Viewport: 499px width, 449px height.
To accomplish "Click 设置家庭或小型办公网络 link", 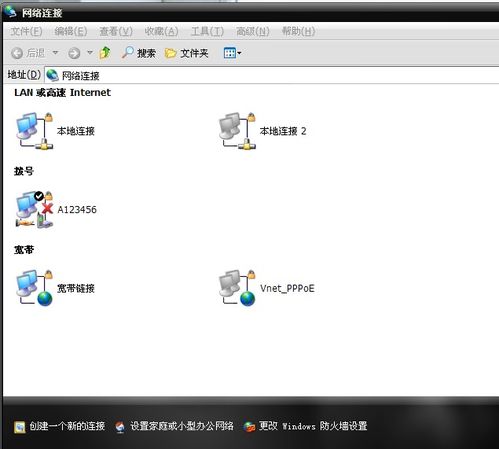I will 182,426.
